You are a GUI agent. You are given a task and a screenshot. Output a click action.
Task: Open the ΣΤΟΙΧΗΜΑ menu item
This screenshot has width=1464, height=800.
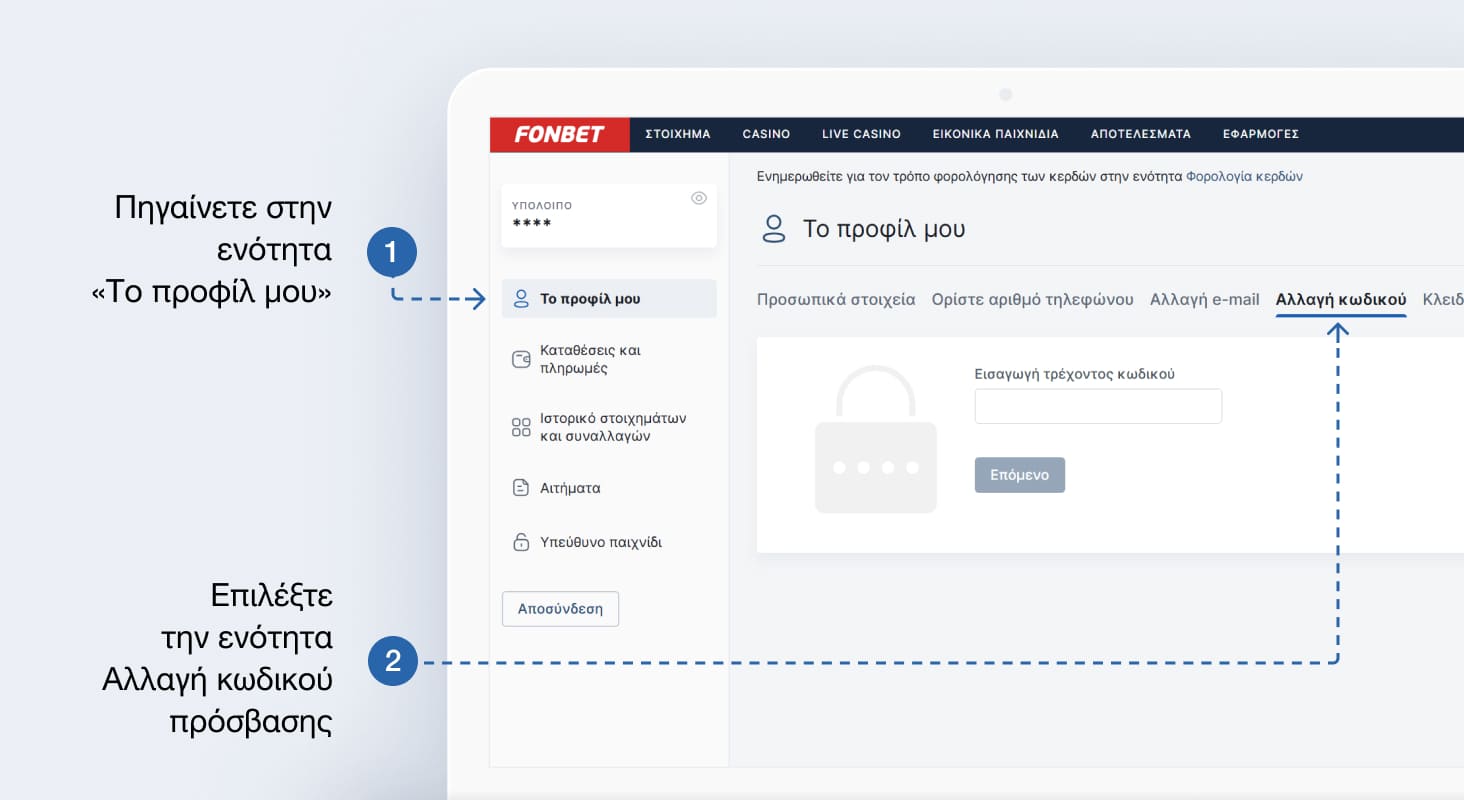[677, 134]
